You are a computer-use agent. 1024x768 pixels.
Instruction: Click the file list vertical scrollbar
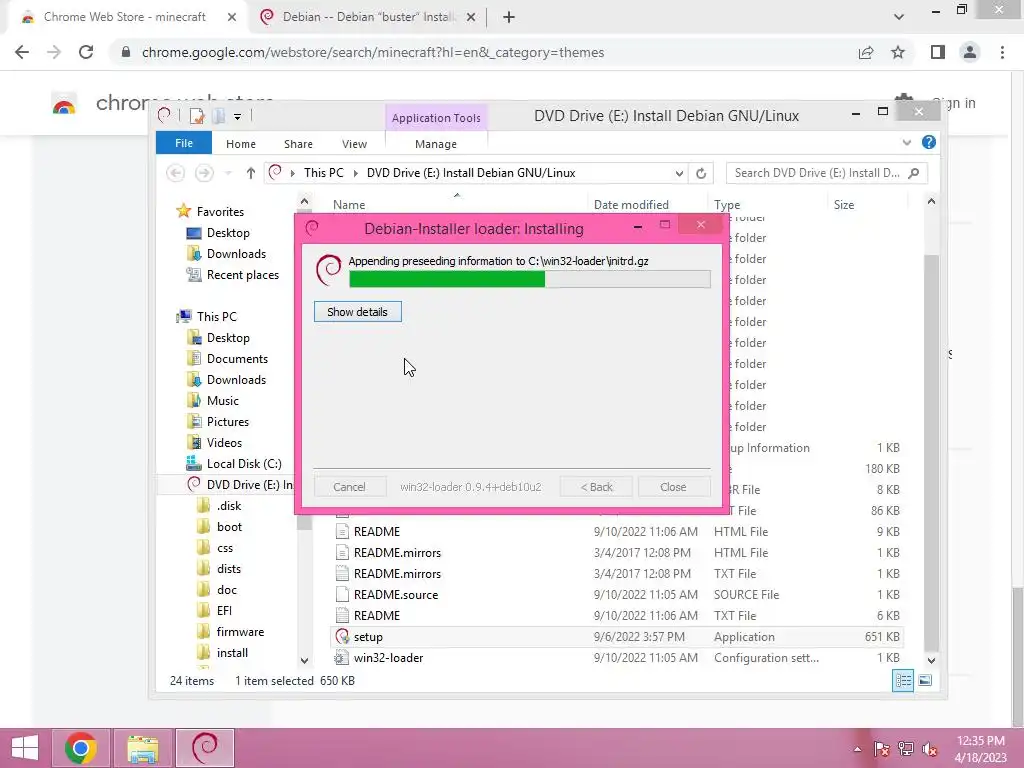[931, 451]
